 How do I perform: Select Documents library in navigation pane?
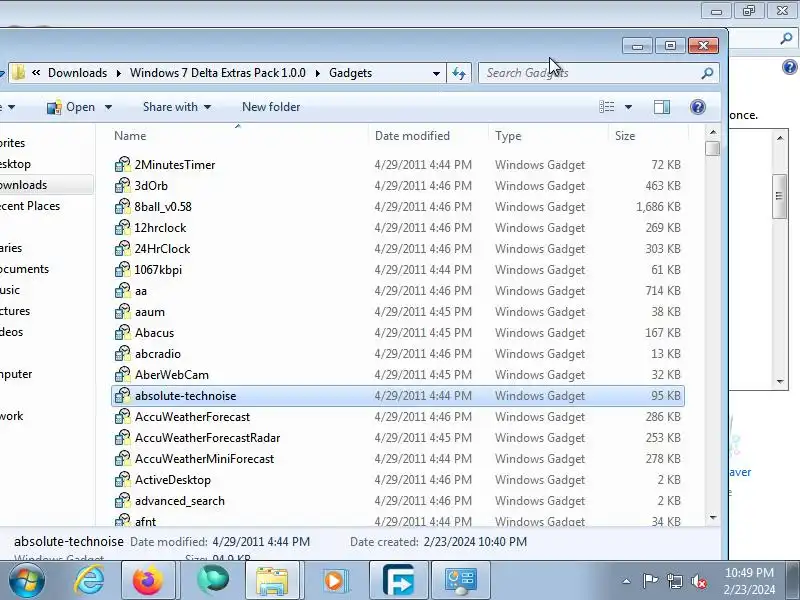pos(24,269)
